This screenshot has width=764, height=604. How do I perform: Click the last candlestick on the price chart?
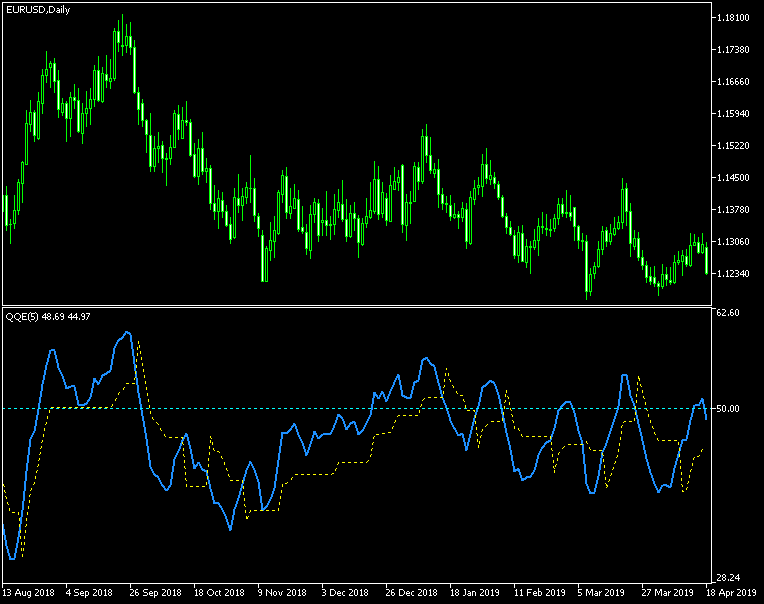point(707,258)
